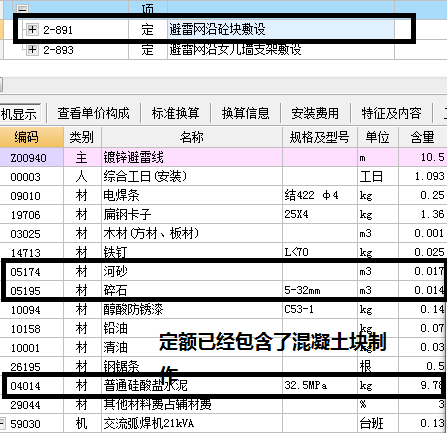The height and width of the screenshot is (433, 447).
Task: Expand the 2-893 quota row
Action: coord(32,50)
